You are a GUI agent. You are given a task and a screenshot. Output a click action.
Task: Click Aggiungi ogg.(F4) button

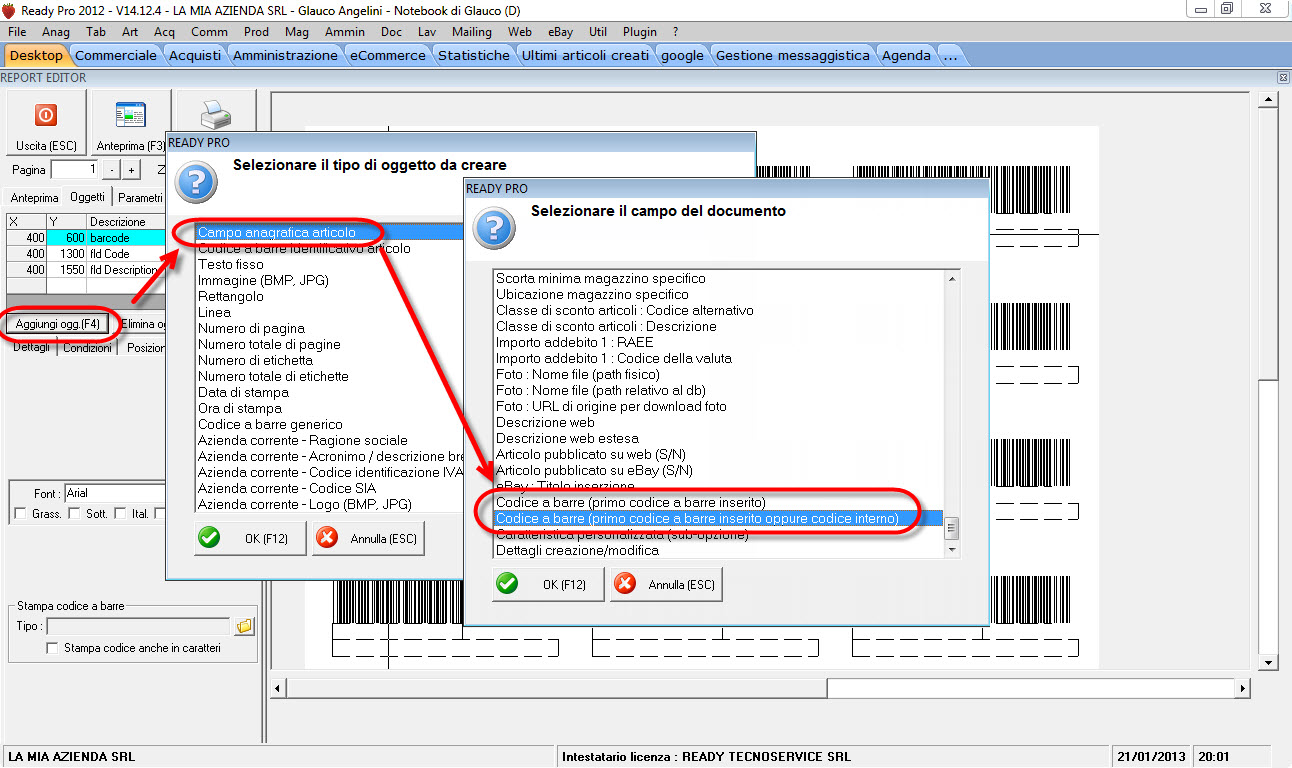[58, 324]
